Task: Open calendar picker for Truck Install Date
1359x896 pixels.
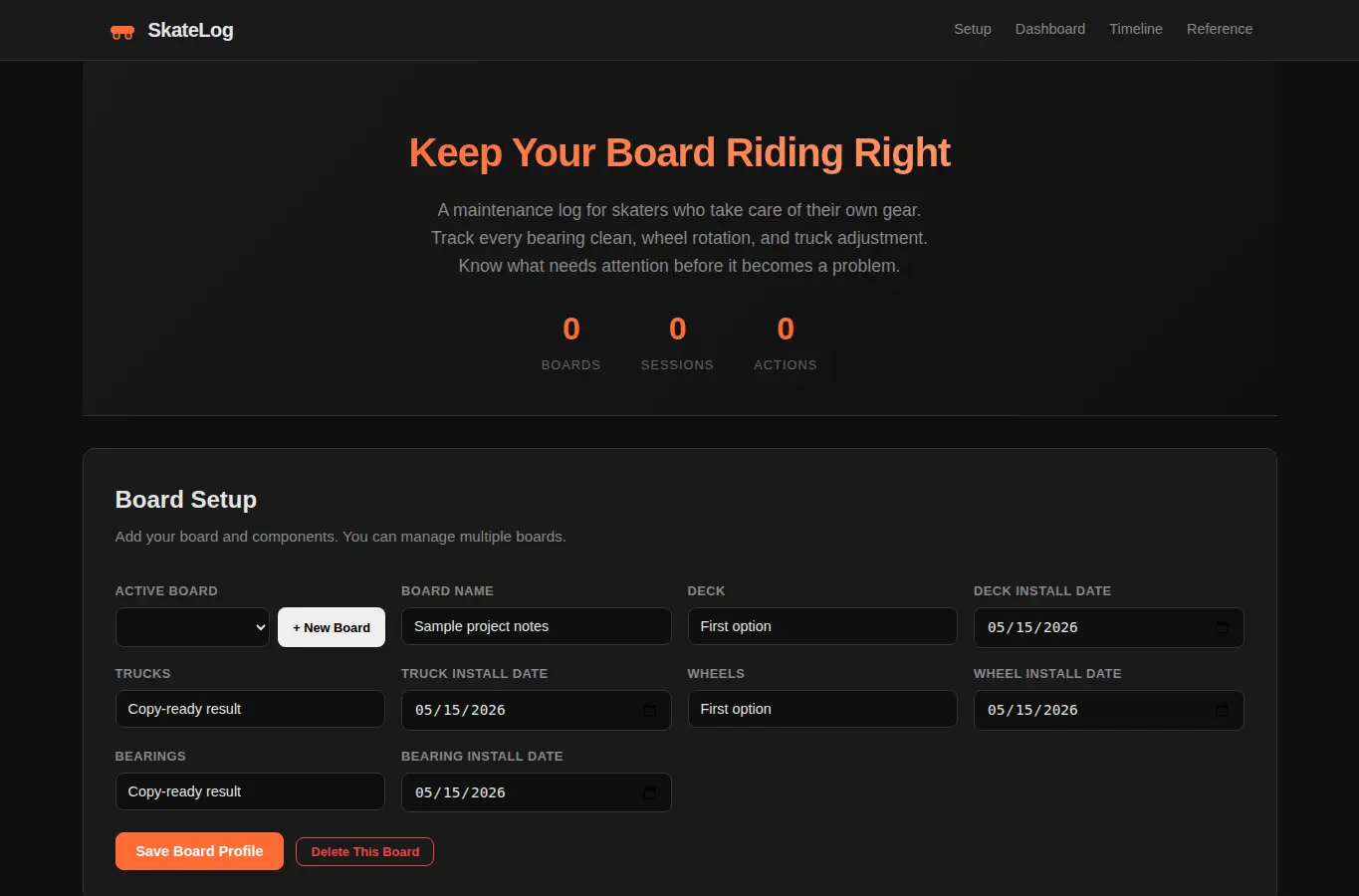Action: [649, 710]
